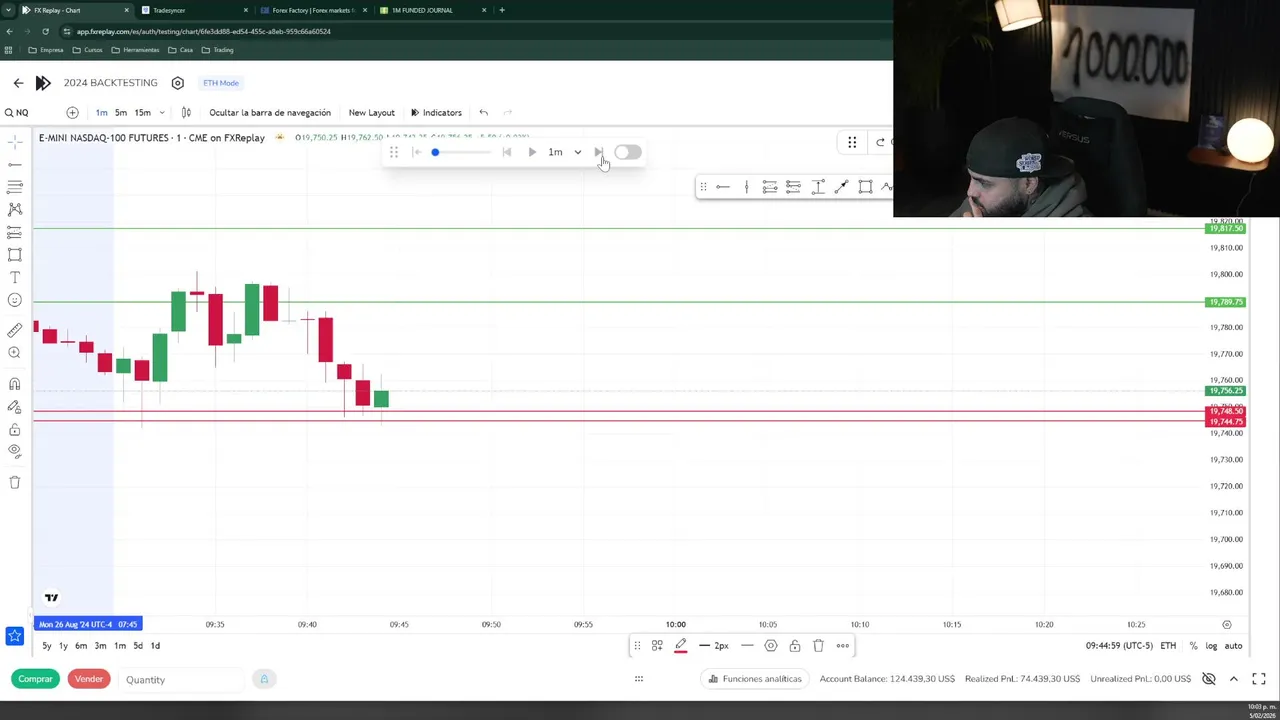Hide all drawings with eye icon
Image resolution: width=1280 pixels, height=720 pixels.
point(14,451)
